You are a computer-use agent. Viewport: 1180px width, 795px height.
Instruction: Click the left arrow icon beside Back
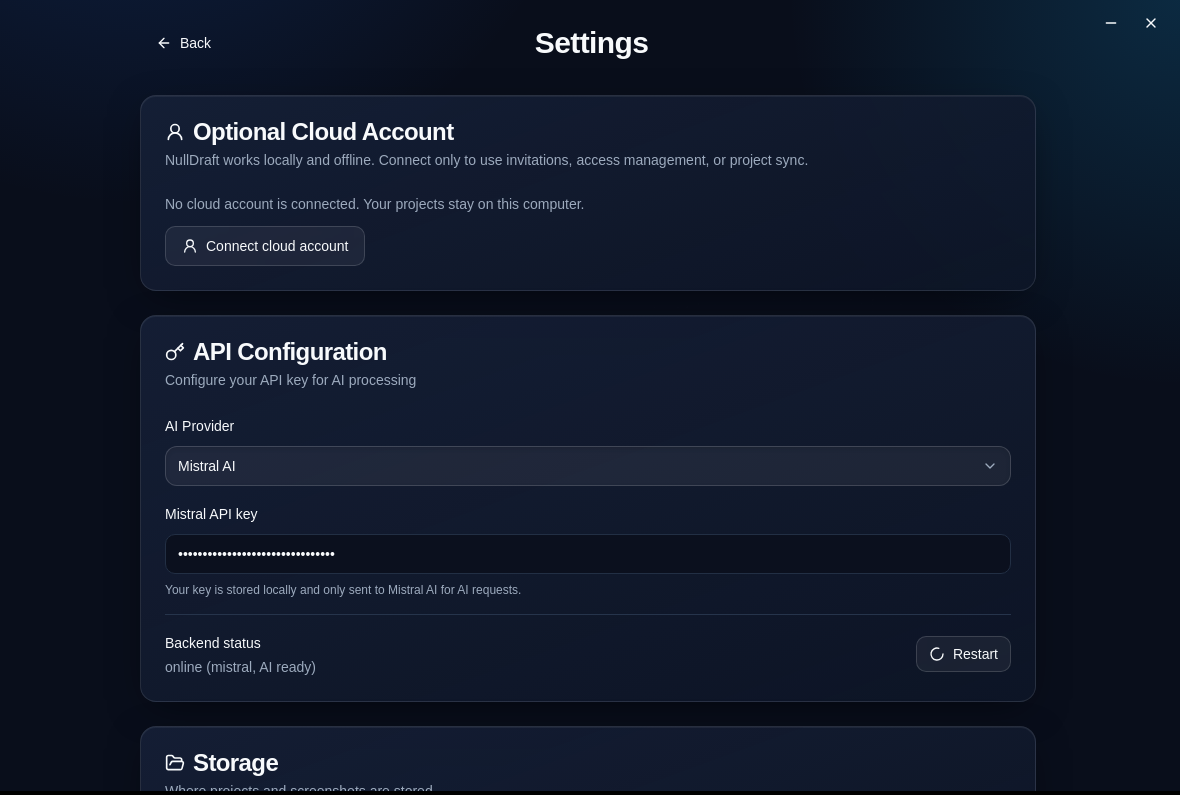pyautogui.click(x=163, y=44)
